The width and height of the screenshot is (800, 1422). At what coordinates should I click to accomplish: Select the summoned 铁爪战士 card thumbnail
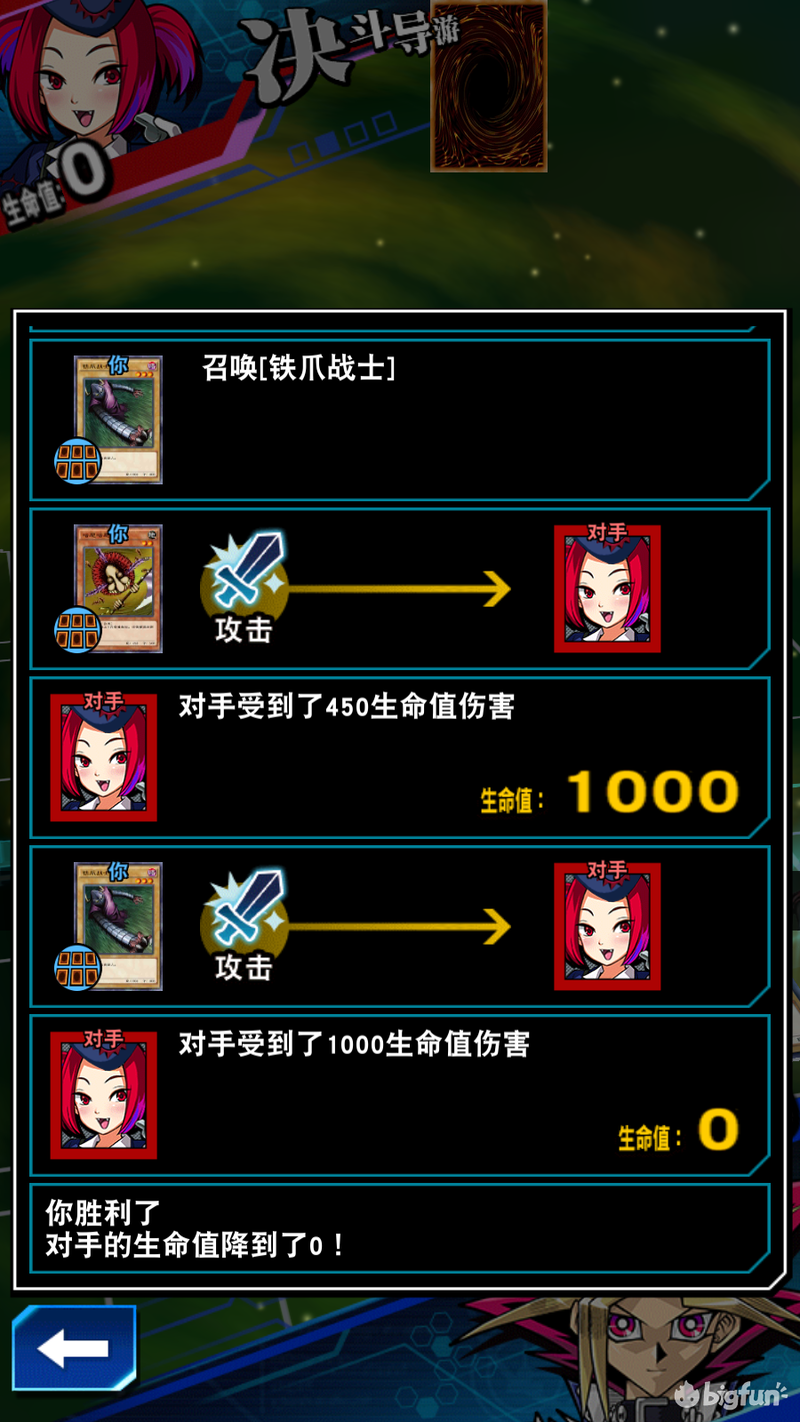point(118,420)
